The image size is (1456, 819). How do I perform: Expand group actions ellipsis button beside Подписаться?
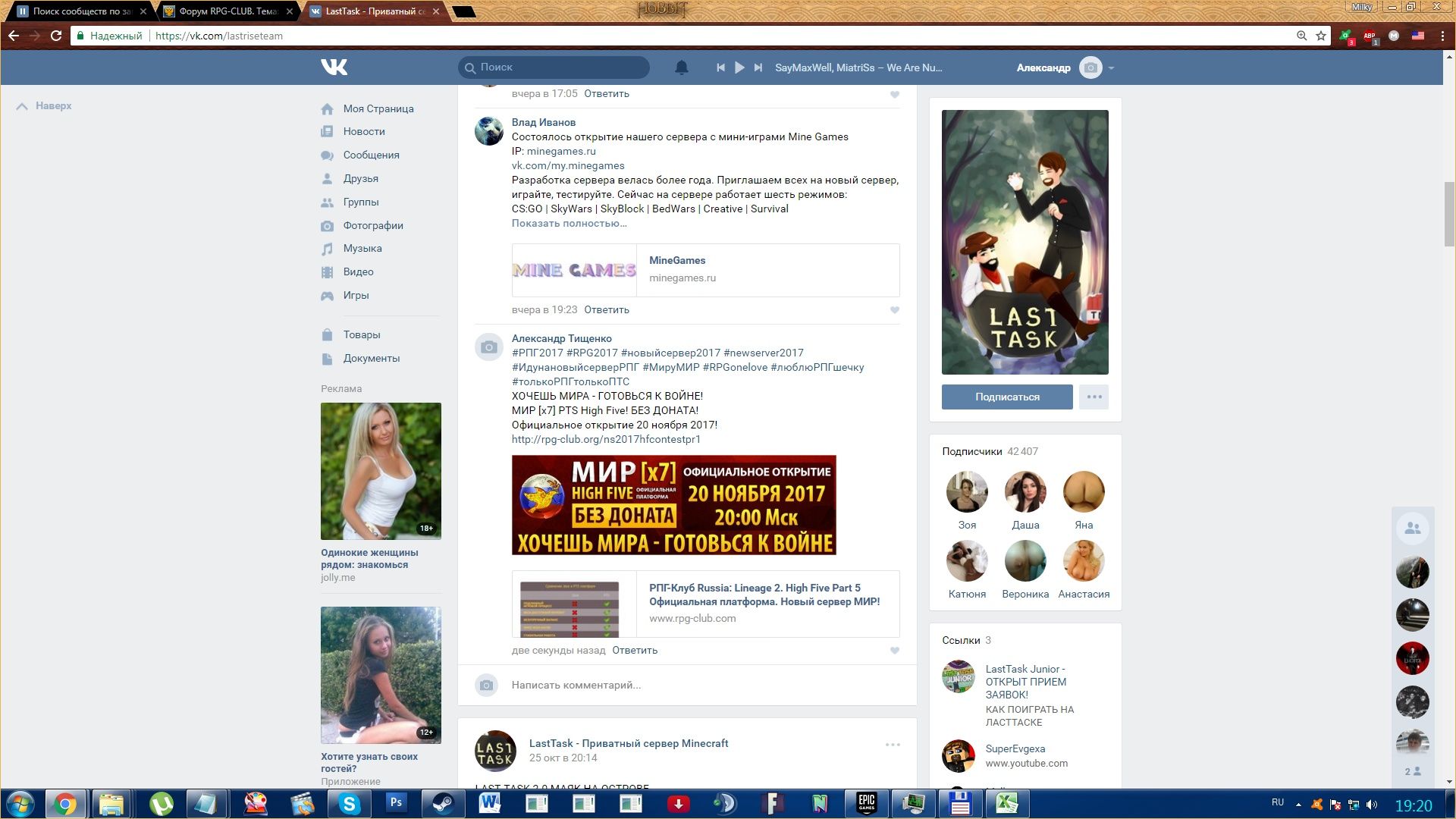pos(1094,397)
